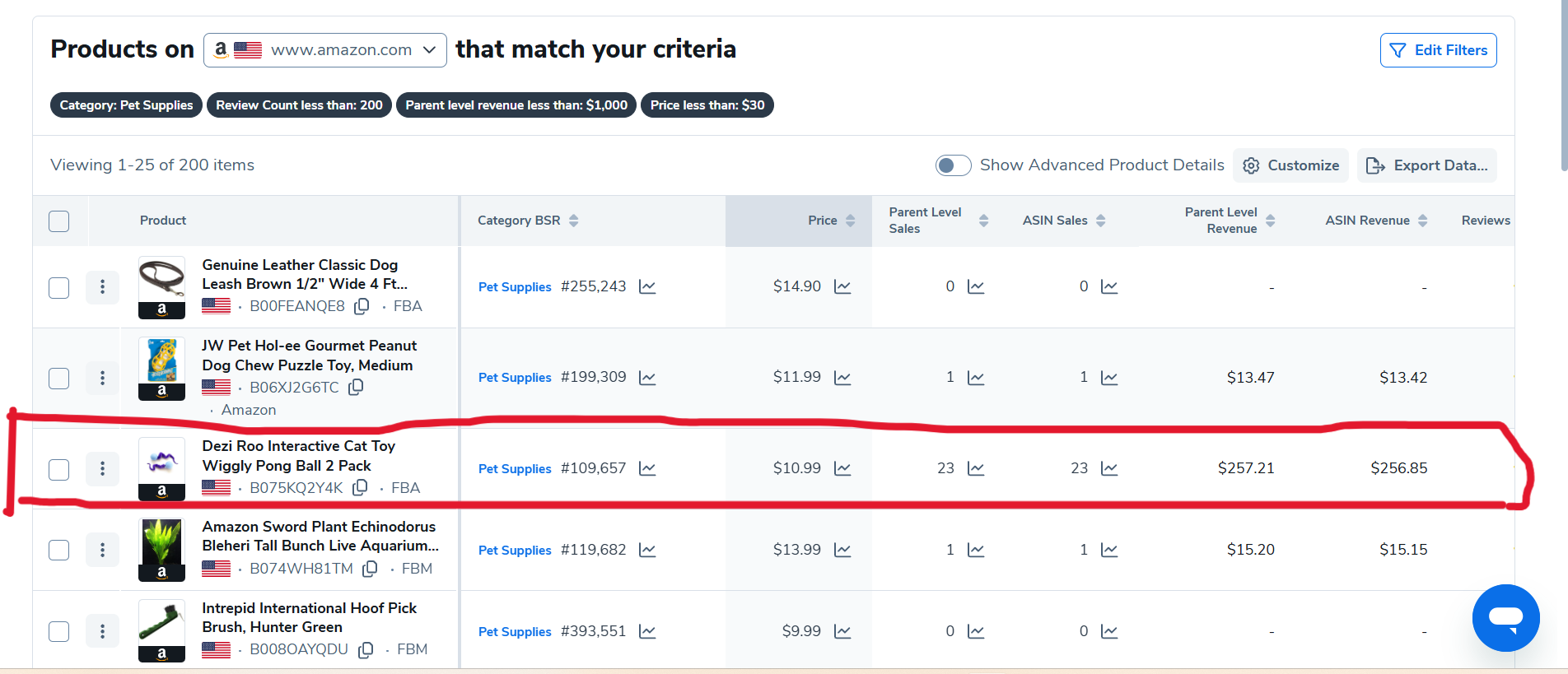The height and width of the screenshot is (674, 1568).
Task: Open Pet Supplies link in Dezi Roo row
Action: tap(515, 469)
